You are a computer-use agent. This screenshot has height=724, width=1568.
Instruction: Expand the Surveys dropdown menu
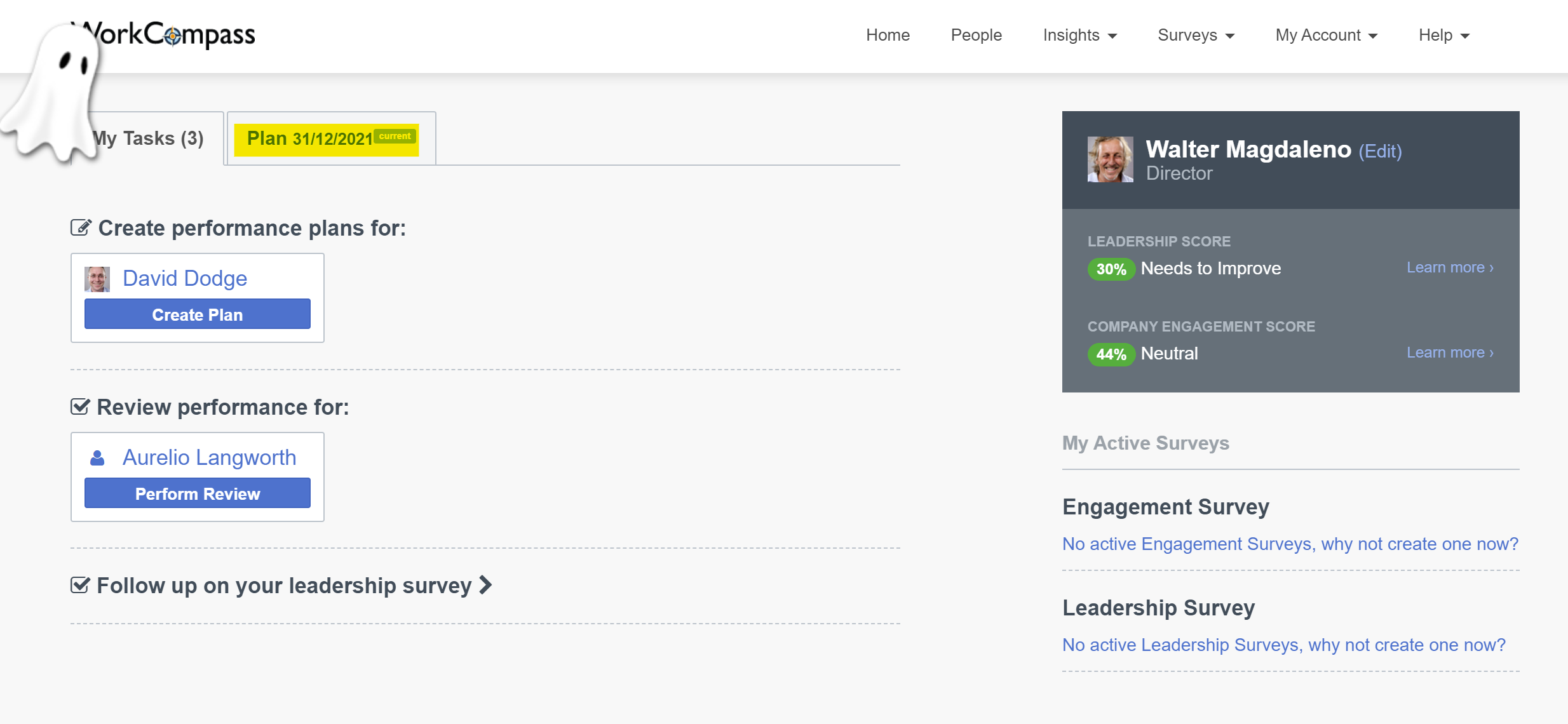pos(1196,36)
